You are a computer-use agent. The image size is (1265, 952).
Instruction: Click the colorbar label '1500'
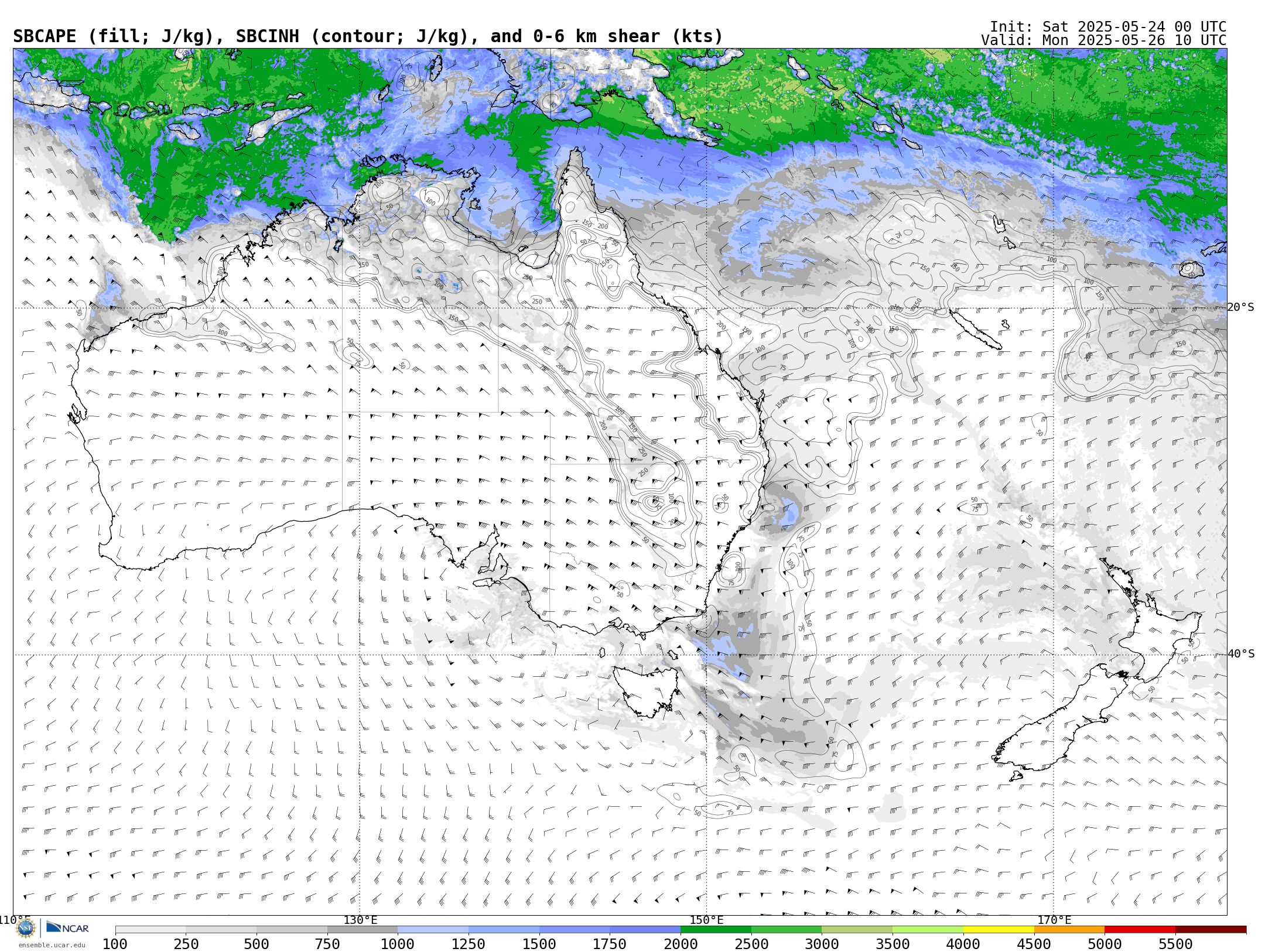coord(539,944)
